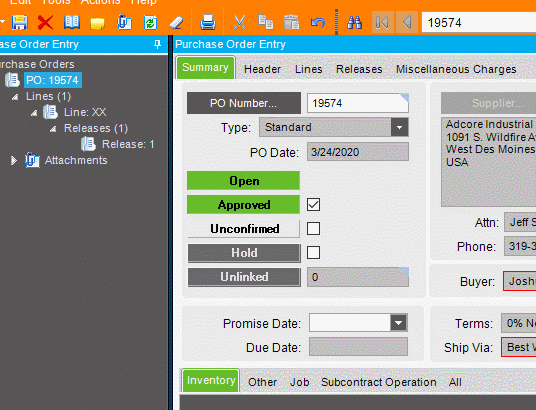Click the toolbar PO number search field
This screenshot has height=410, width=536.
[x=479, y=23]
